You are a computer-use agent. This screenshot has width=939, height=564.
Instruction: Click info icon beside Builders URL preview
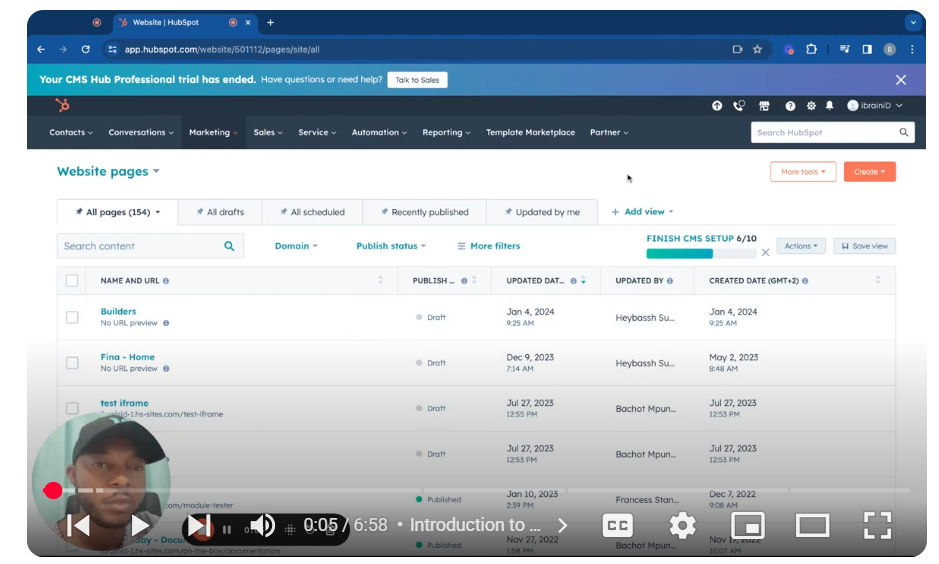[x=166, y=323]
